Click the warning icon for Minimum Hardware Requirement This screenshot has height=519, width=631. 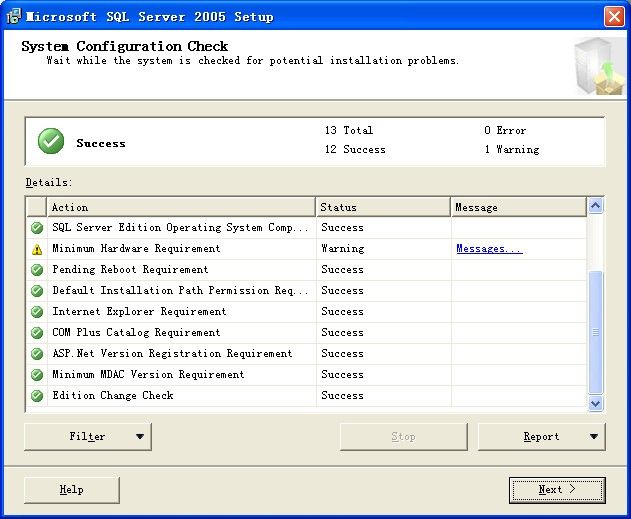click(37, 249)
